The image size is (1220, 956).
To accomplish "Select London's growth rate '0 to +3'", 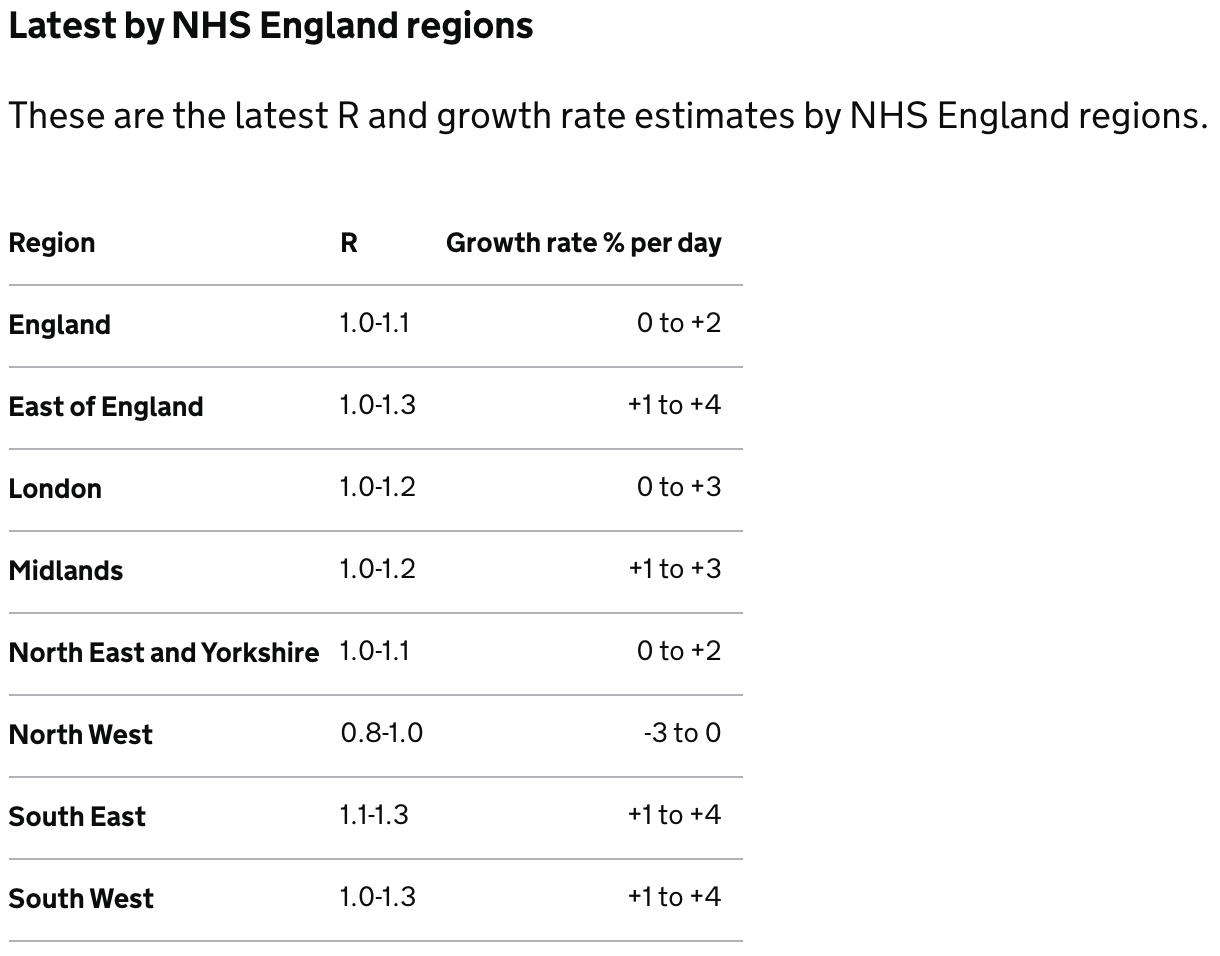I will (679, 487).
